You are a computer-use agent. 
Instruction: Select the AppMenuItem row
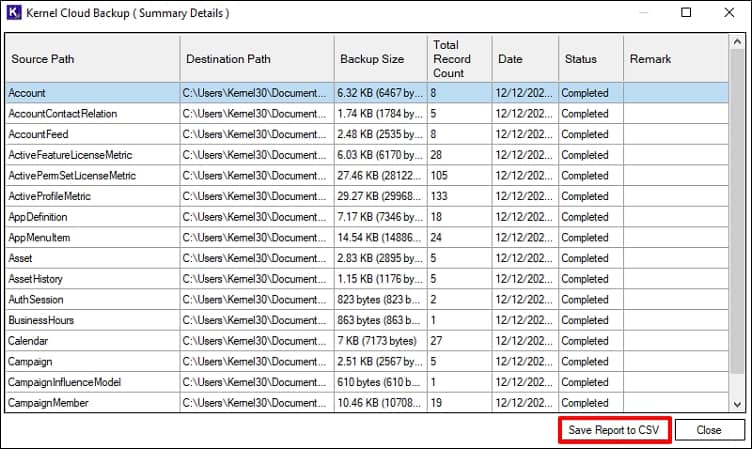(x=367, y=237)
